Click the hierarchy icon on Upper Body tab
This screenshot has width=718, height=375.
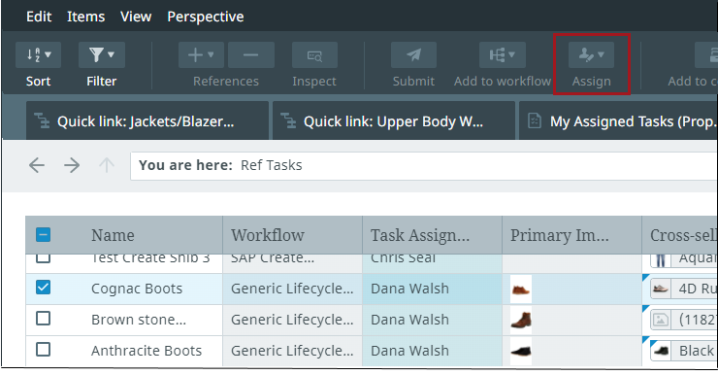(x=288, y=121)
